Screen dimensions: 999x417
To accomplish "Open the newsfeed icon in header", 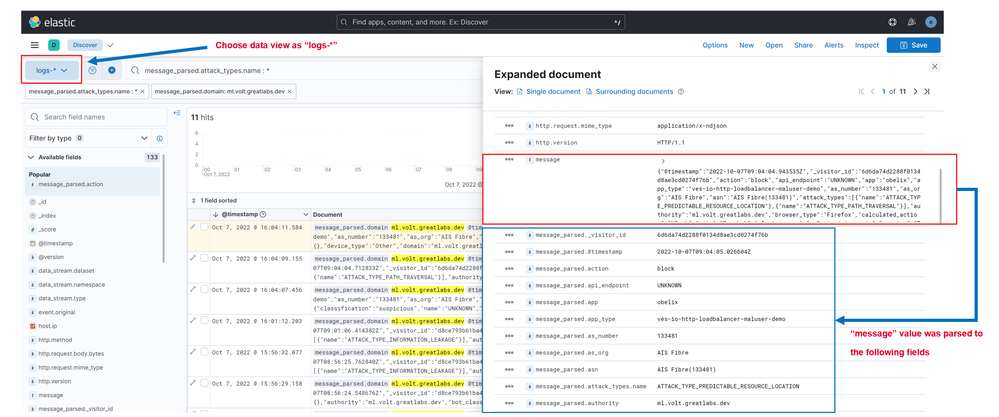I will tap(911, 22).
